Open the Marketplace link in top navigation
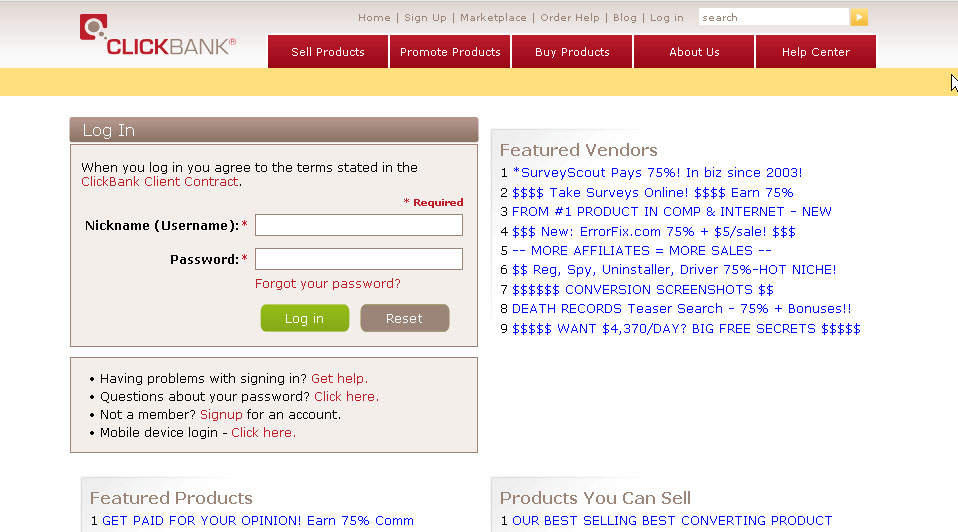The height and width of the screenshot is (532, 958). pyautogui.click(x=493, y=18)
